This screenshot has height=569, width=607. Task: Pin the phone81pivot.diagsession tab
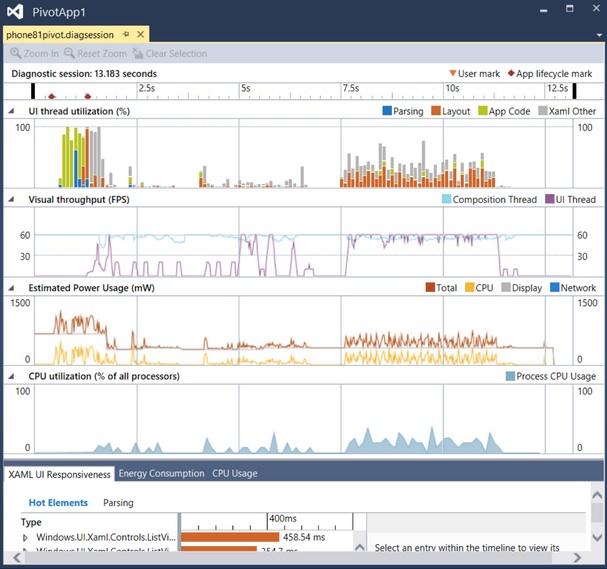(125, 35)
